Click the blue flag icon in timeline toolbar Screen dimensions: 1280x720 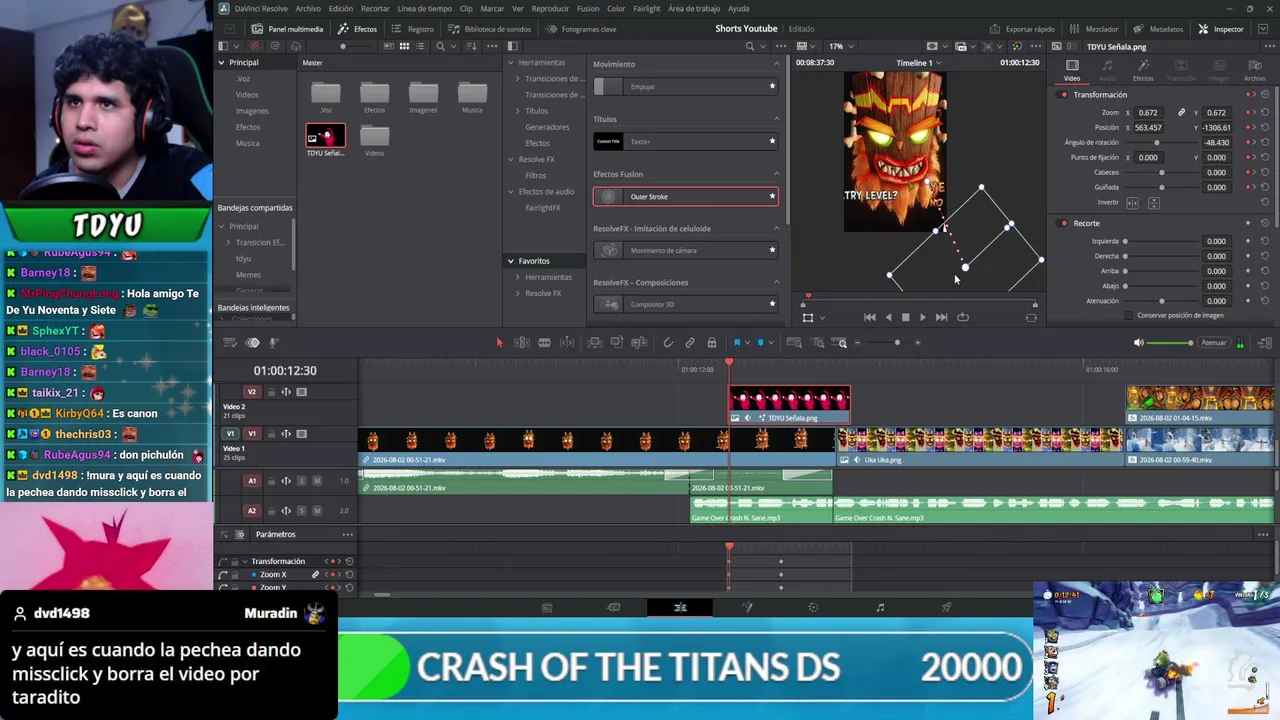coord(738,343)
